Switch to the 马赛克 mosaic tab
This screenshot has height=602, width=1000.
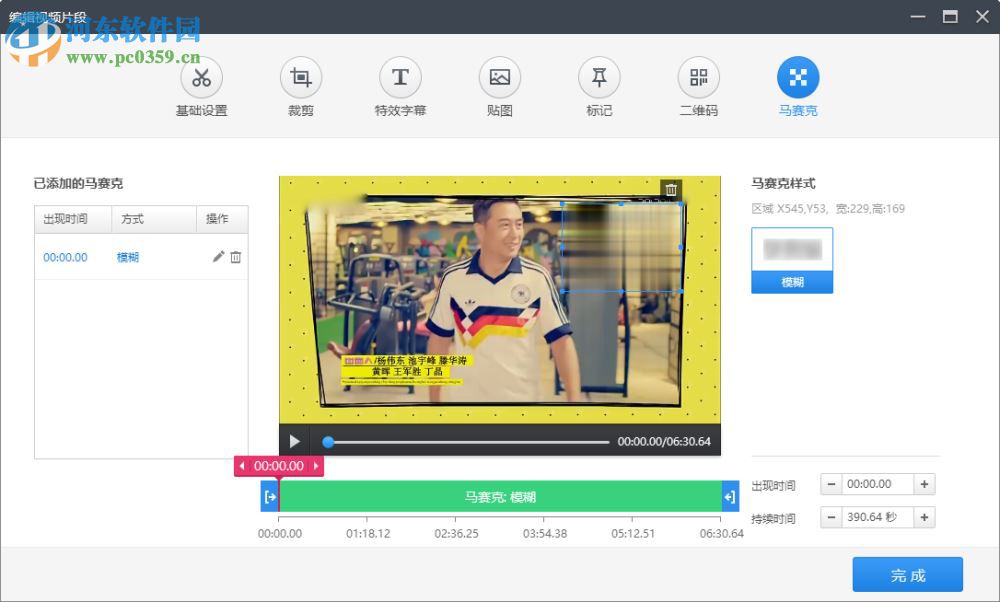(x=797, y=86)
